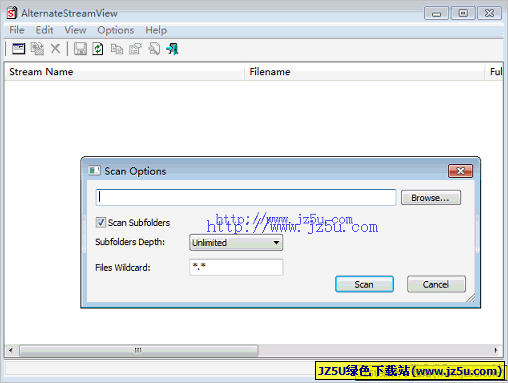Screen dimensions: 508x383
Task: Click the delete streams X icon
Action: point(56,49)
